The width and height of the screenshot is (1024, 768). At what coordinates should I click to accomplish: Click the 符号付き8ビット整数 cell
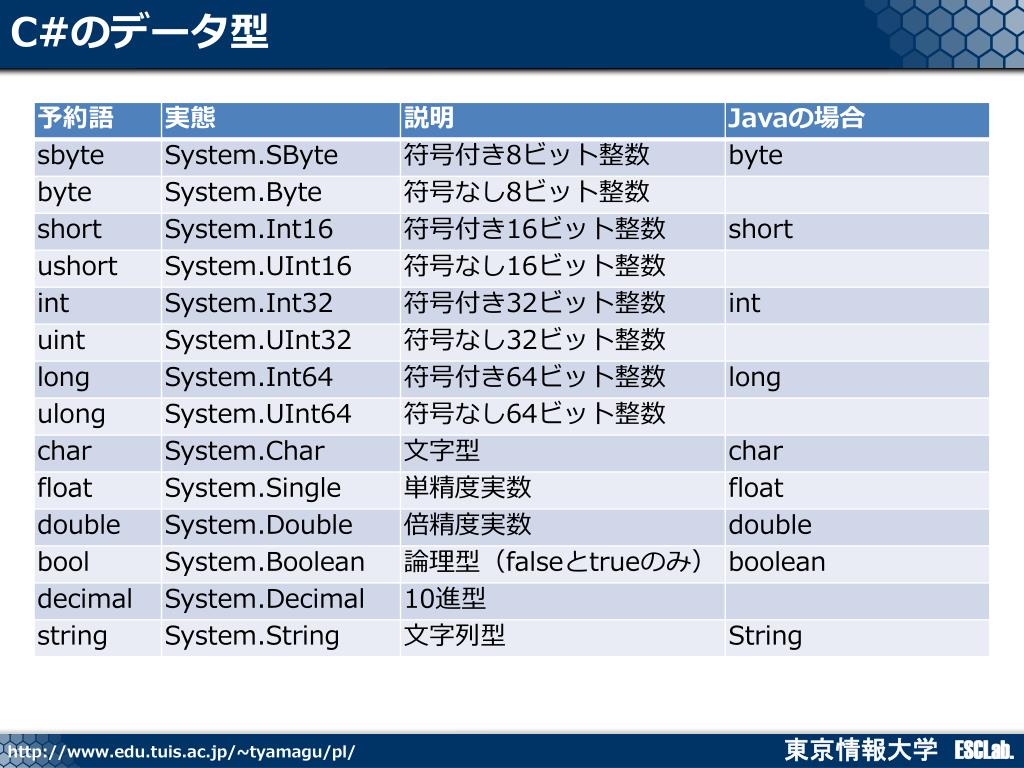coord(562,157)
